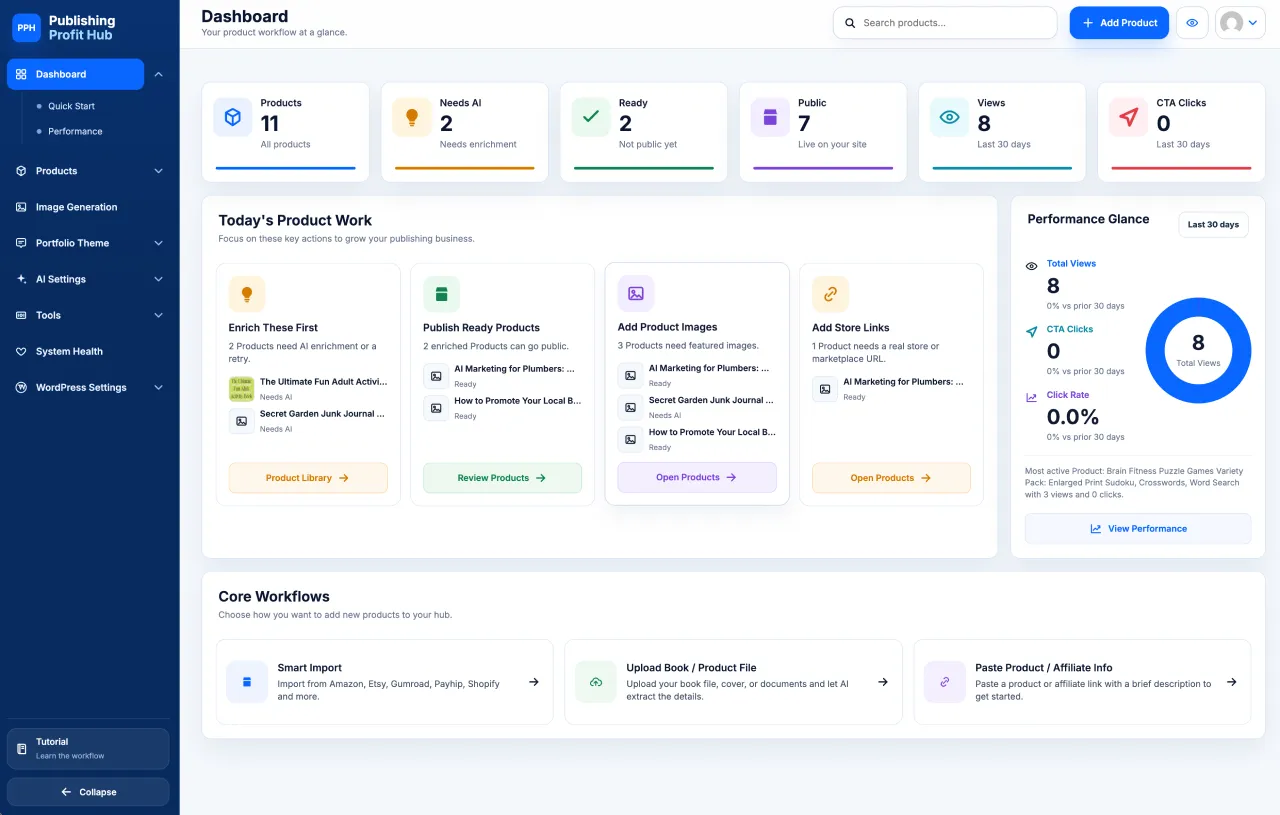Click the Total Views label in Performance Glance
Screen dimensions: 1280x815
(1071, 264)
